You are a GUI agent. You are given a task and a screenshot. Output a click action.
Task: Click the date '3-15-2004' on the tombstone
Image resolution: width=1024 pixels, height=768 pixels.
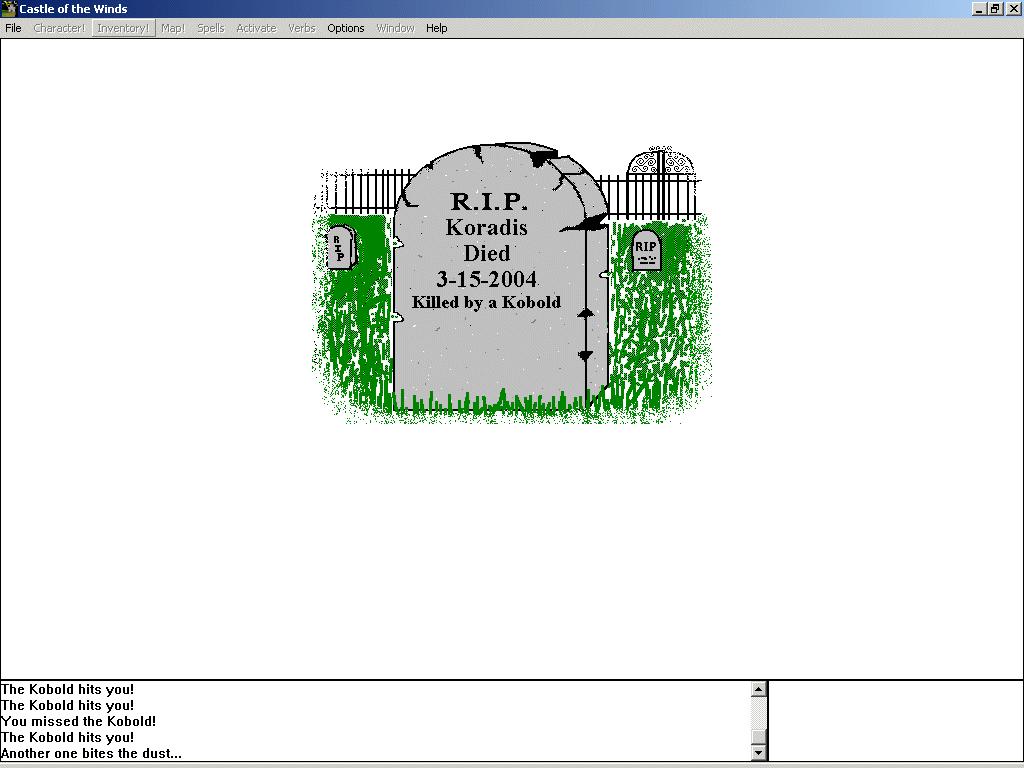487,280
